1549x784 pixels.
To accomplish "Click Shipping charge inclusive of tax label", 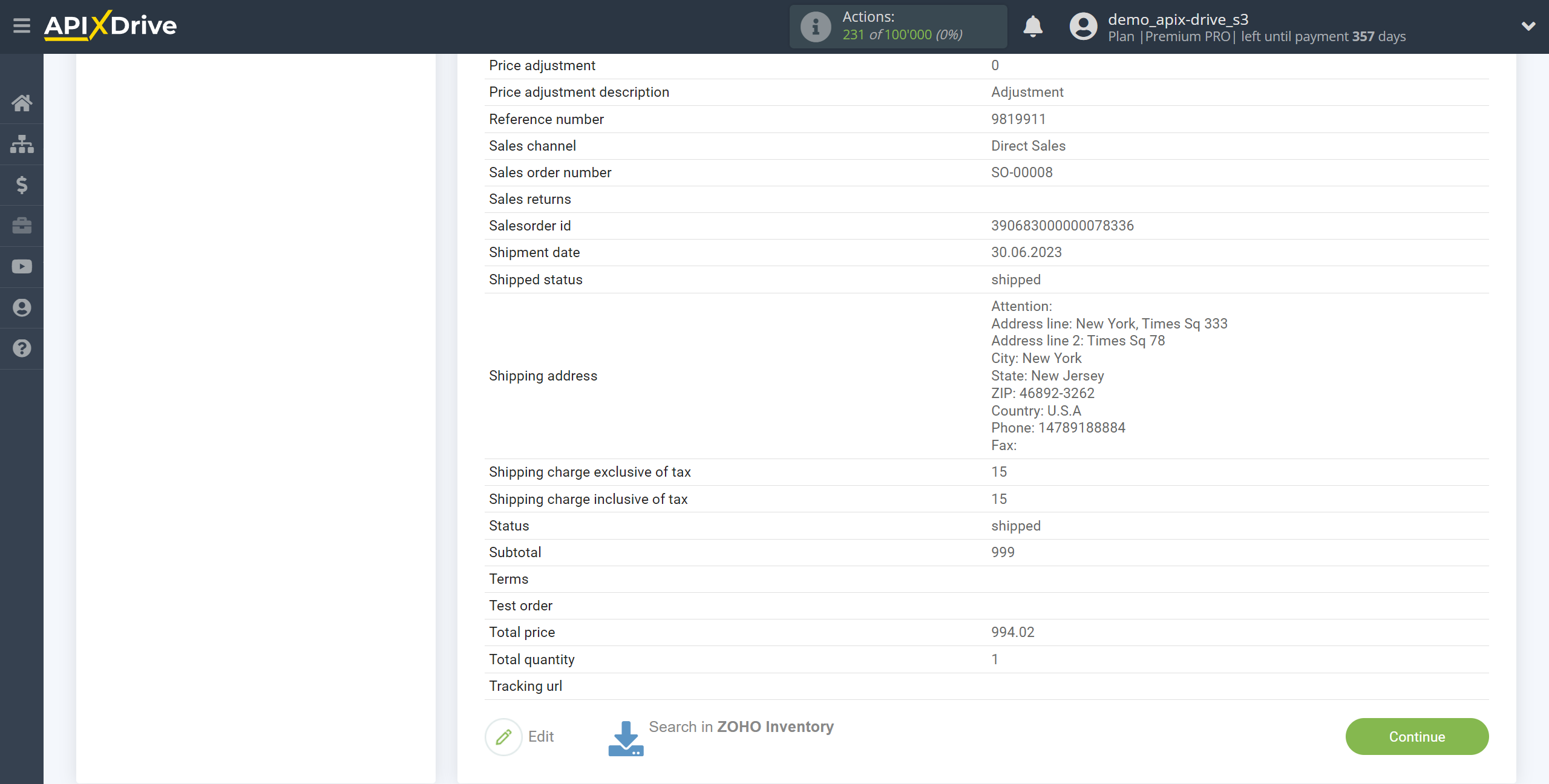I will click(x=588, y=499).
